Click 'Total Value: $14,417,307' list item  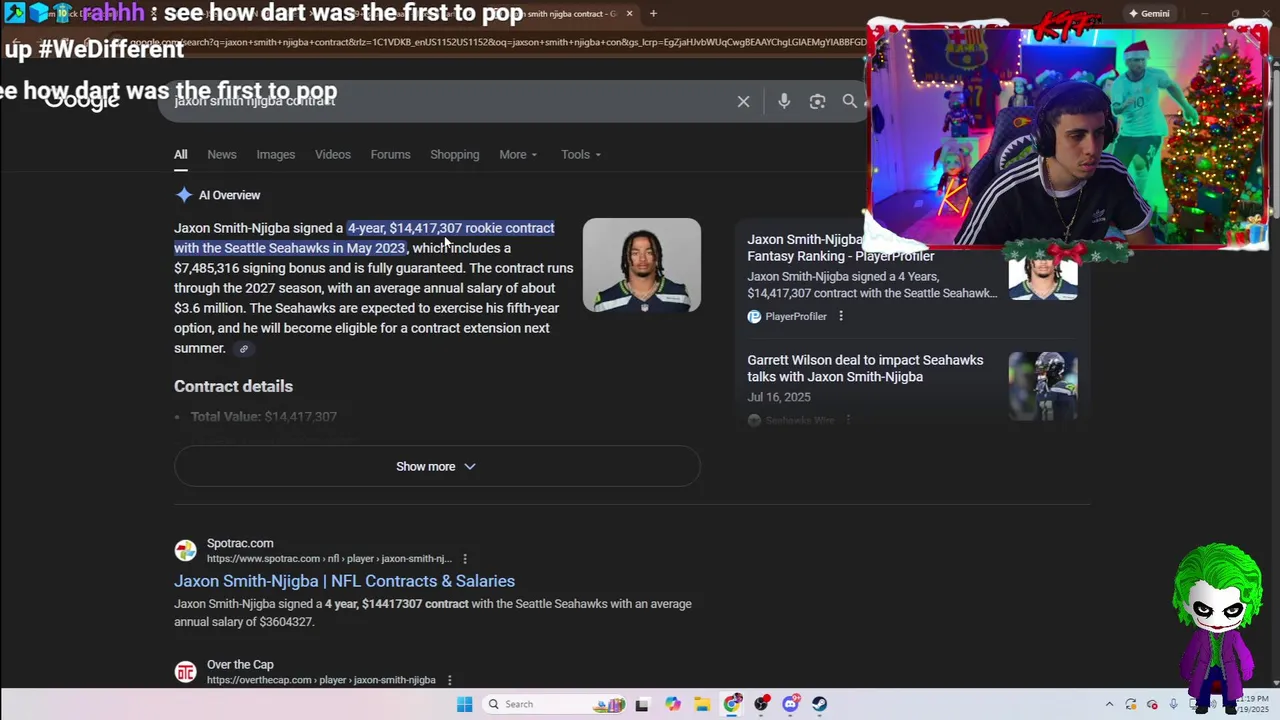264,417
